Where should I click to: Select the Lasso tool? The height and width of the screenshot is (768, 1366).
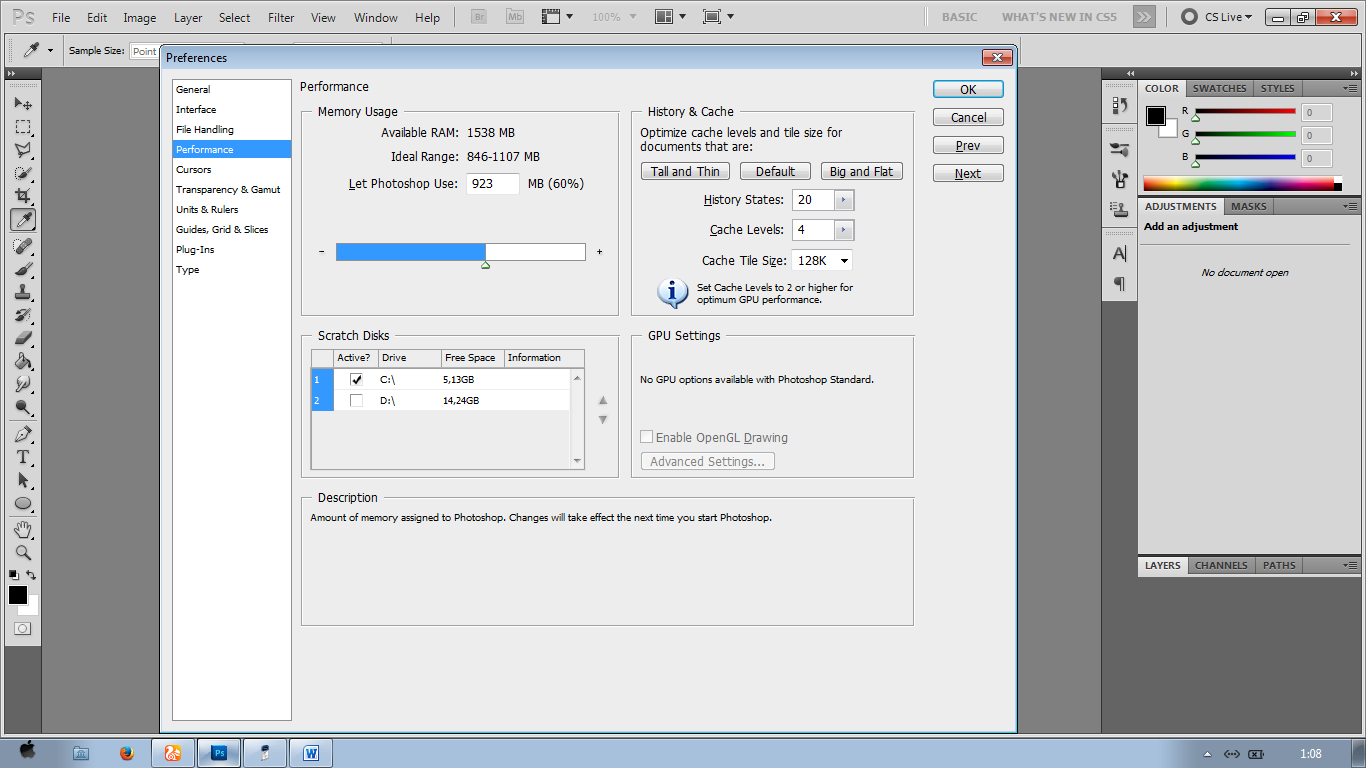(23, 150)
